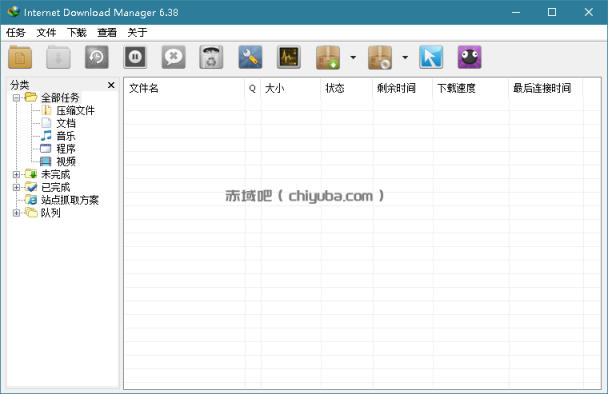Expand the 未完成 tree node
Screen dimensions: 608x394
16,175
